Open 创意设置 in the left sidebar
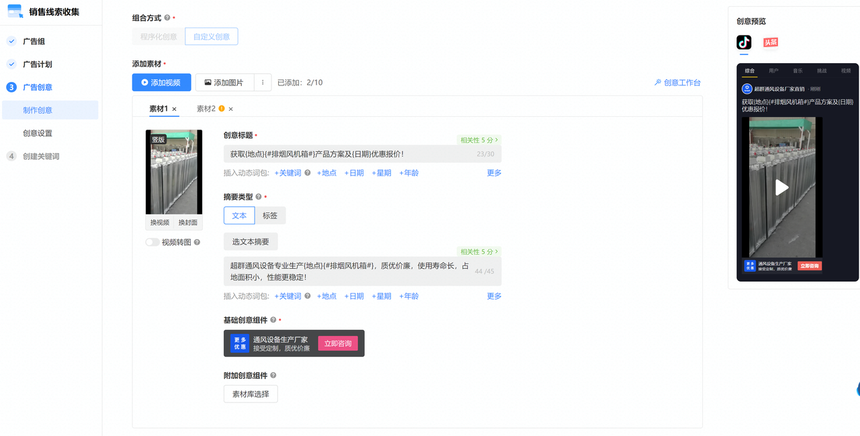Image resolution: width=860 pixels, height=436 pixels. [38, 133]
